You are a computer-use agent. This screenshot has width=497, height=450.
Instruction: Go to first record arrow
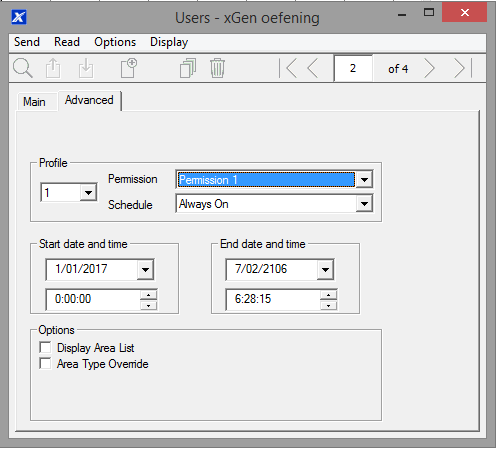[288, 68]
